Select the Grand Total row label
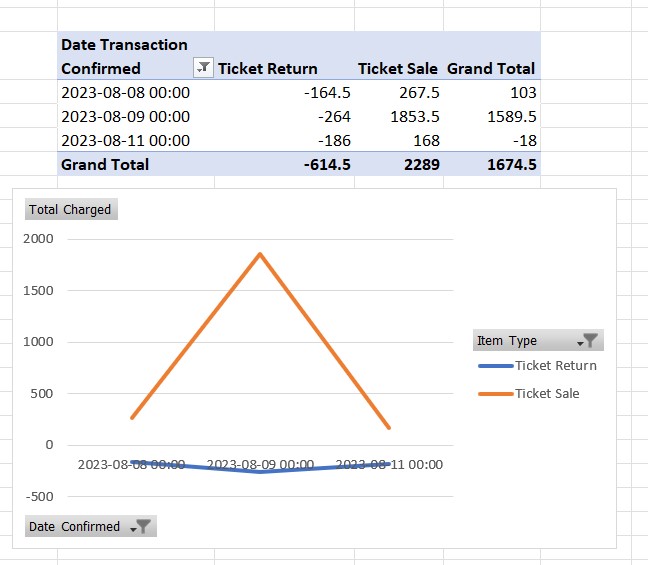This screenshot has width=648, height=565. point(105,164)
